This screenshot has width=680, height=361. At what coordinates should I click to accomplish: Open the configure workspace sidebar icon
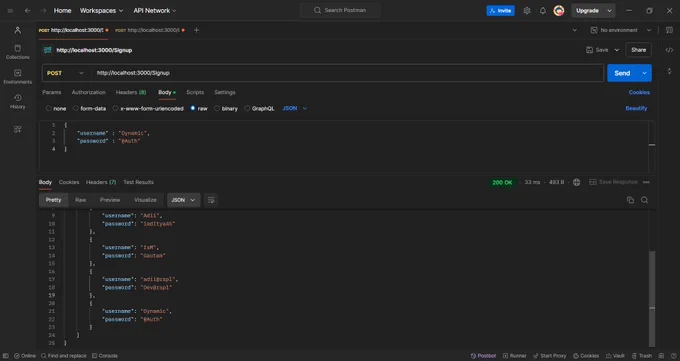coord(17,129)
